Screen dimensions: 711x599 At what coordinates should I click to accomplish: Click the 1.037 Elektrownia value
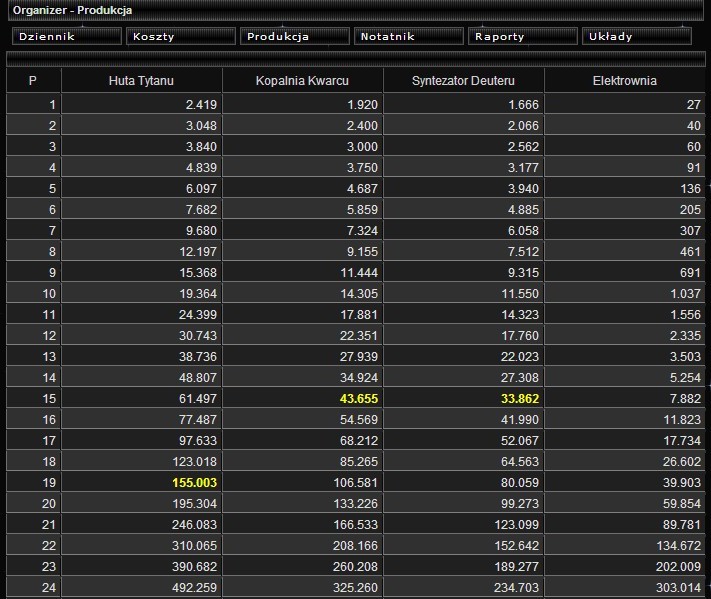pyautogui.click(x=683, y=293)
